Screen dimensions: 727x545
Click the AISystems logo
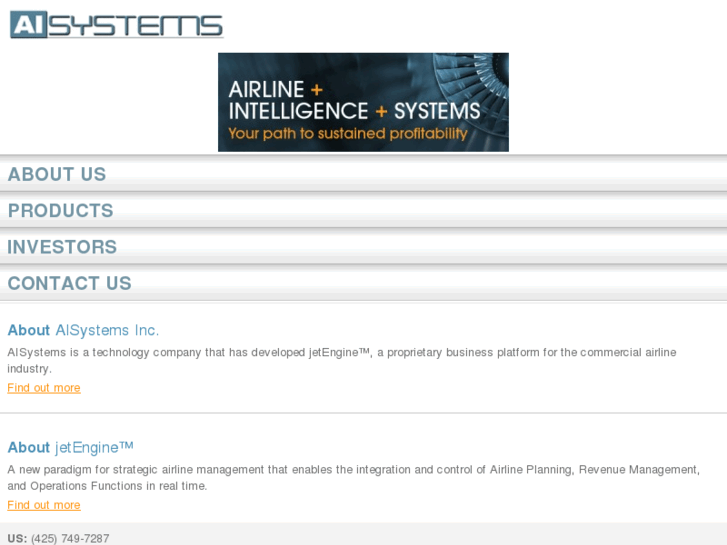116,25
